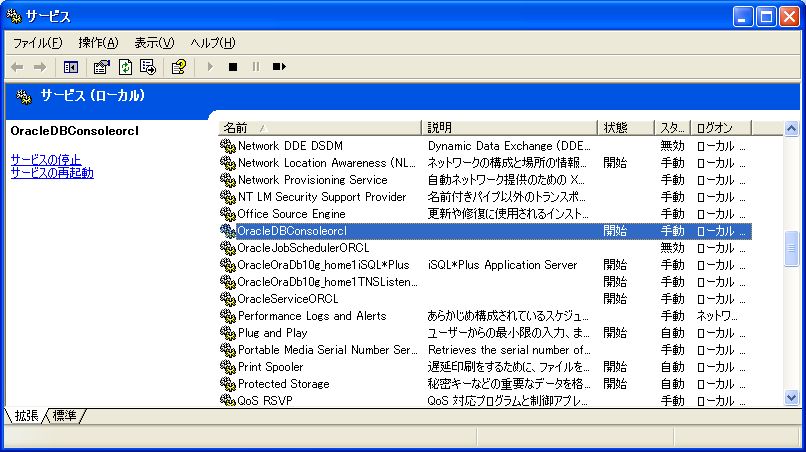Click gear icon of Network DDE DSDM
The image size is (806, 452).
point(227,146)
